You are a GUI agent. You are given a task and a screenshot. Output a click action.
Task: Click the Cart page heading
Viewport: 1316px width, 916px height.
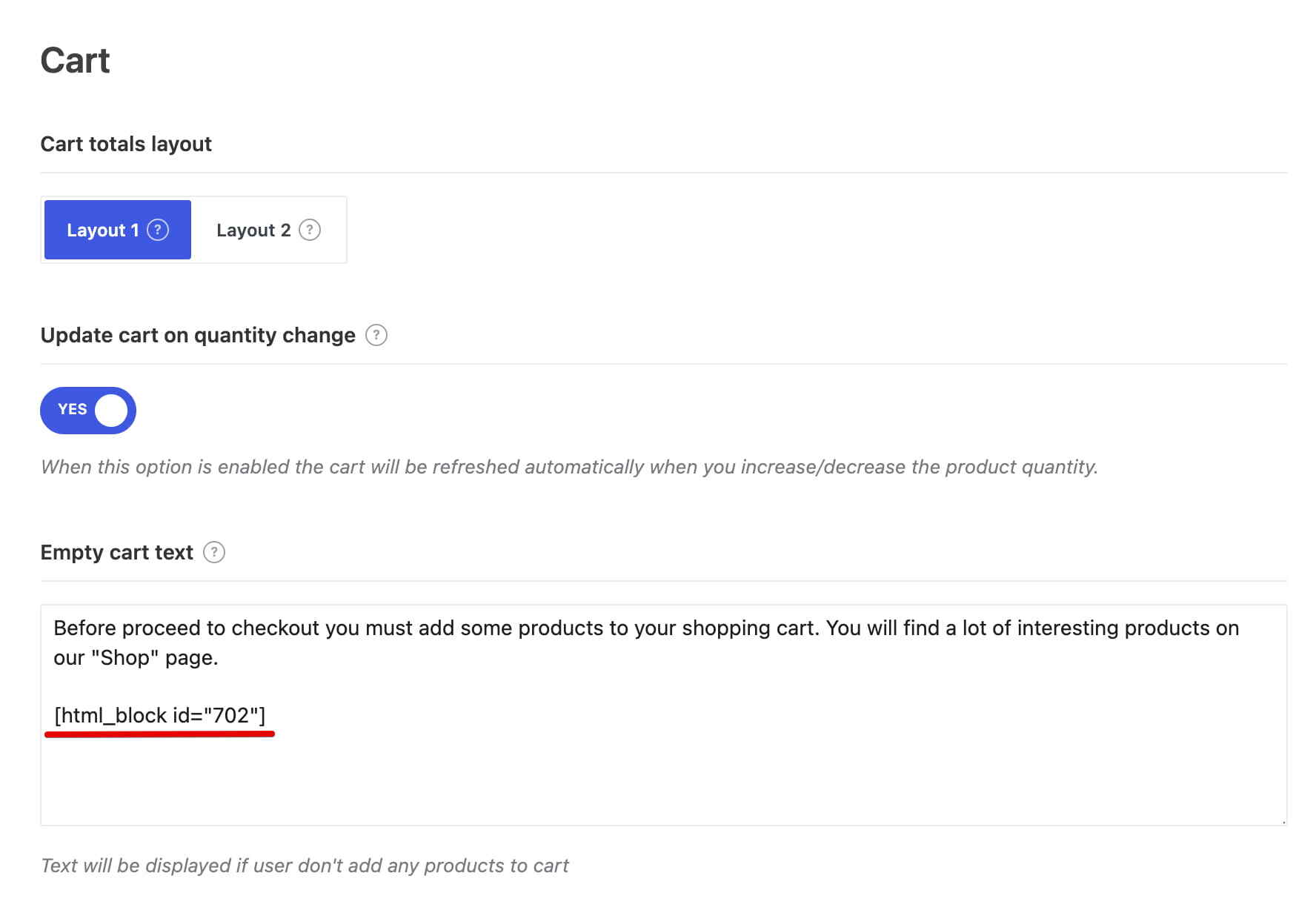75,60
